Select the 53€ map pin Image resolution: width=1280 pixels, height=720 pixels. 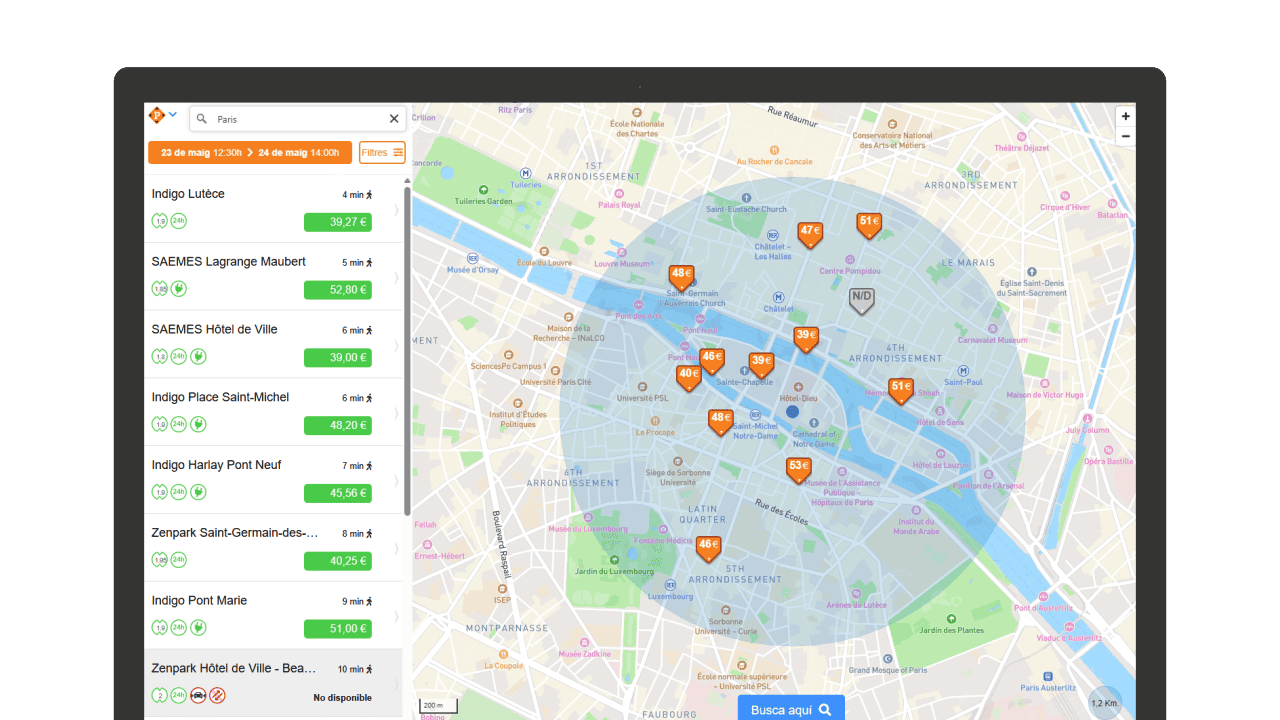click(x=798, y=469)
